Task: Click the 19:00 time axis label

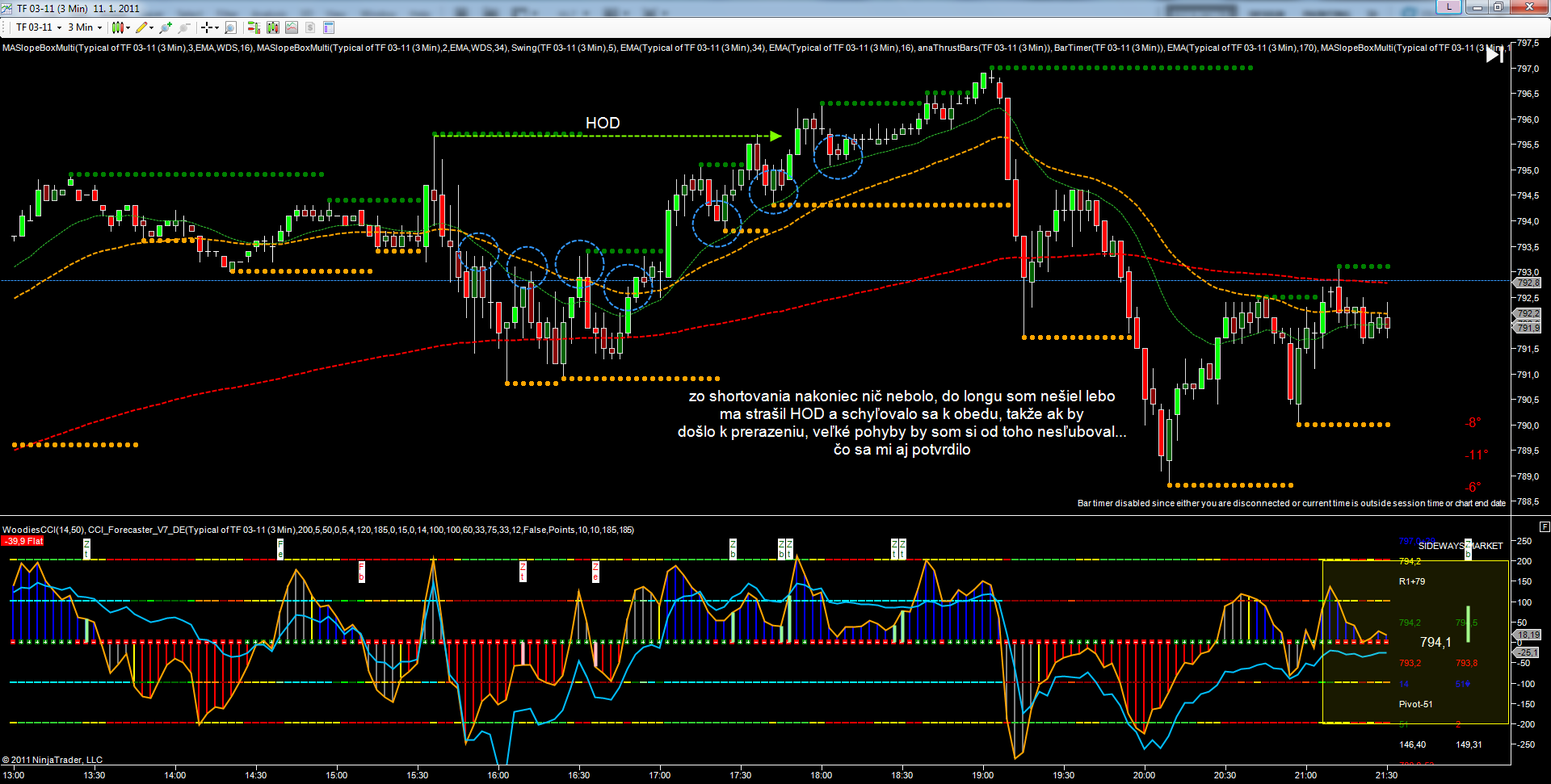Action: [983, 775]
